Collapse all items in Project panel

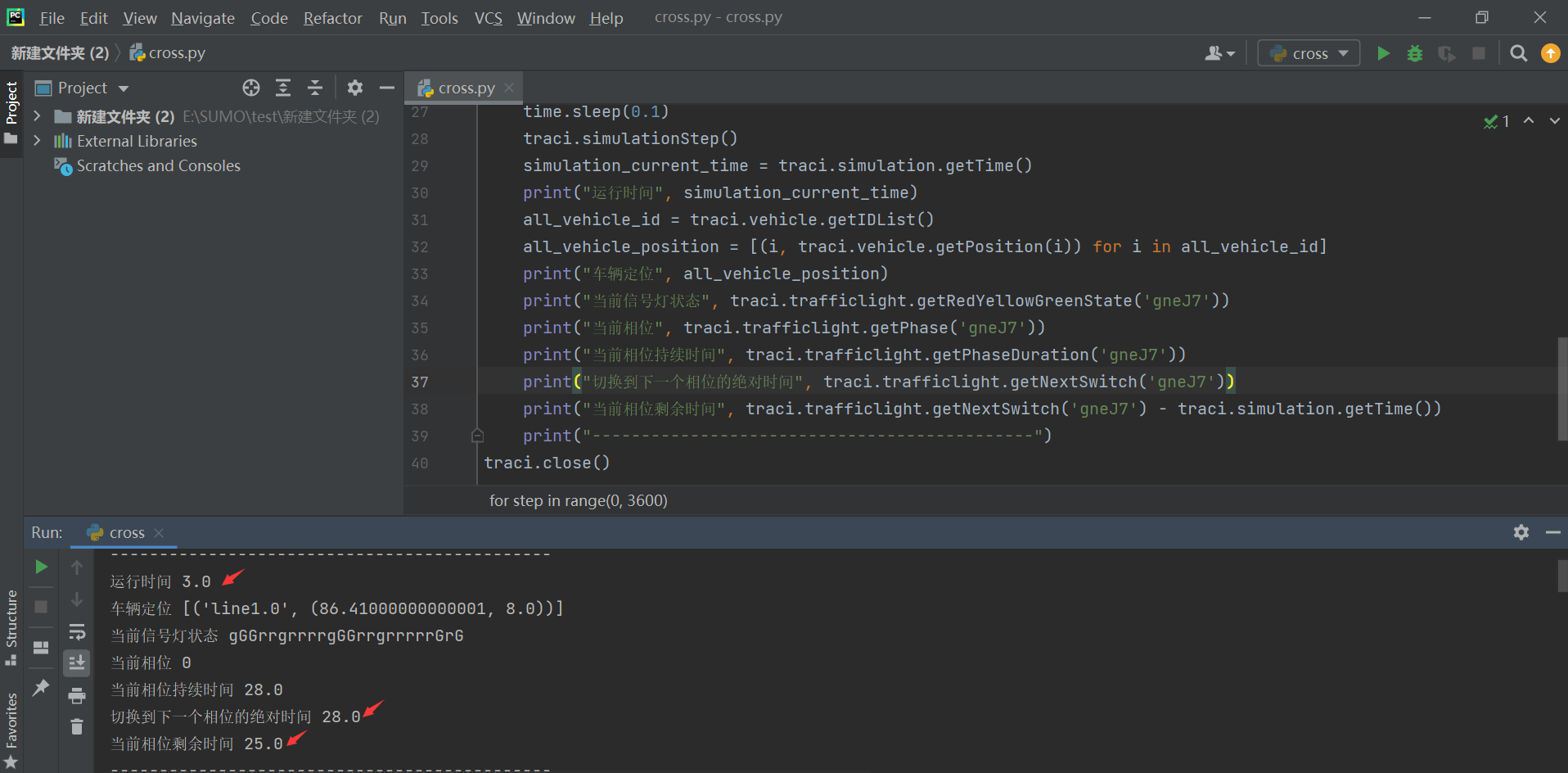315,88
